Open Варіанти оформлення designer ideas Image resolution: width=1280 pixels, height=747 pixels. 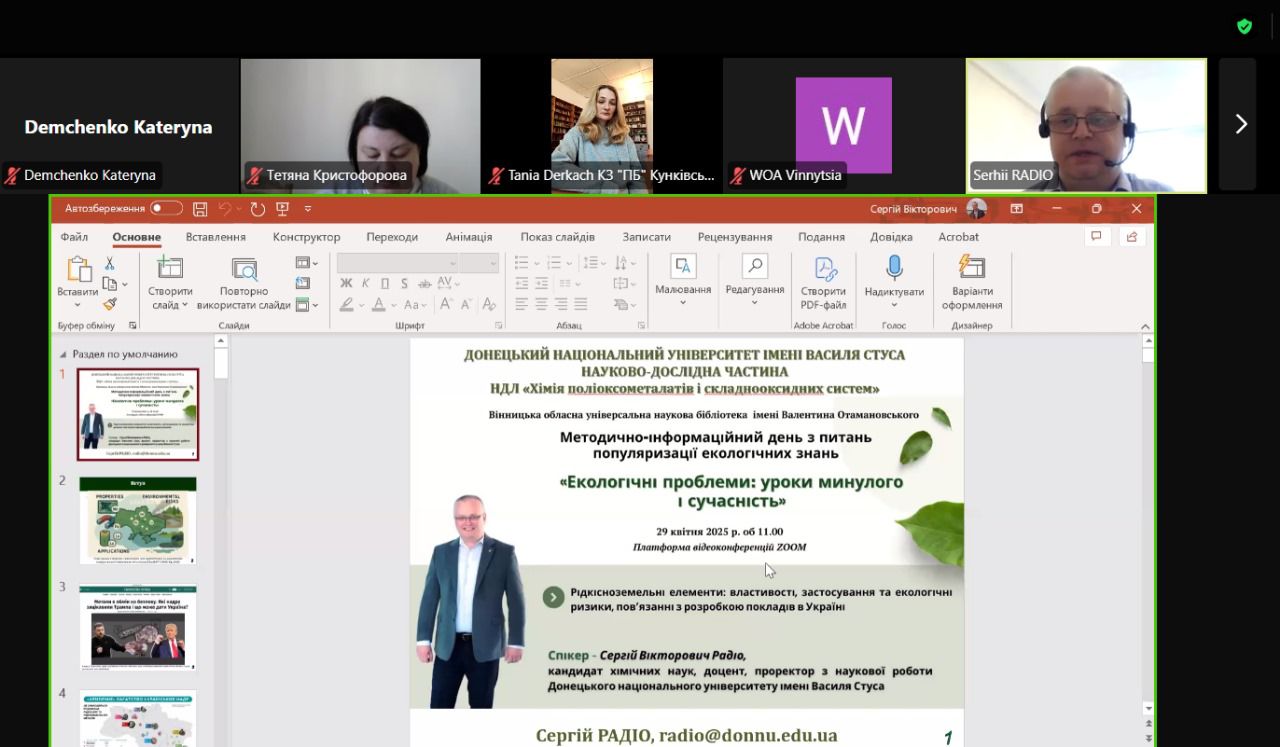pyautogui.click(x=971, y=267)
